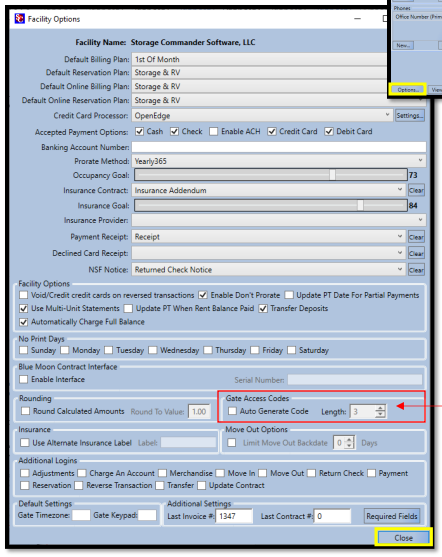Check Use Alternate Insurance Label
This screenshot has height=557, width=442.
point(25,443)
